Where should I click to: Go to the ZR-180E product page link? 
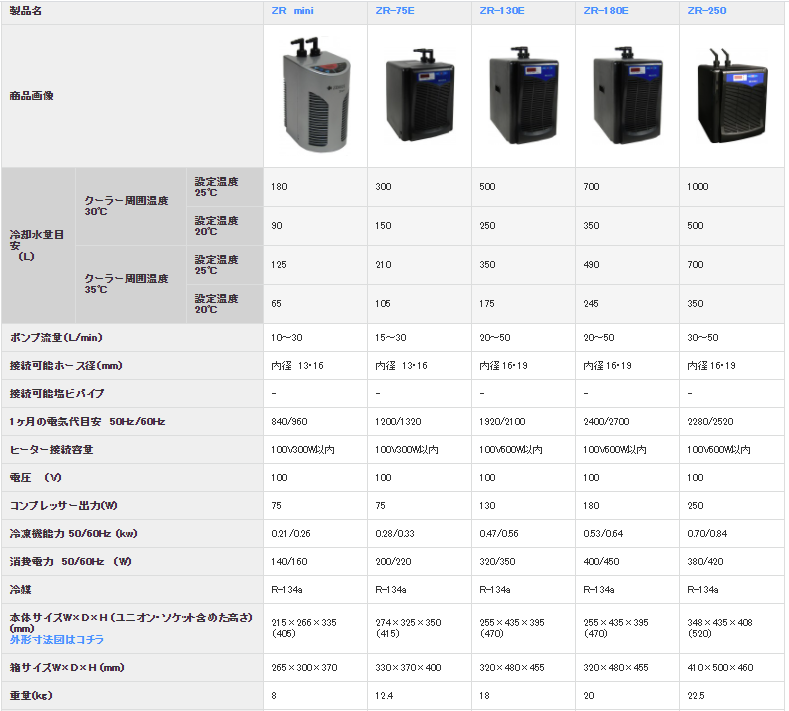[x=603, y=12]
